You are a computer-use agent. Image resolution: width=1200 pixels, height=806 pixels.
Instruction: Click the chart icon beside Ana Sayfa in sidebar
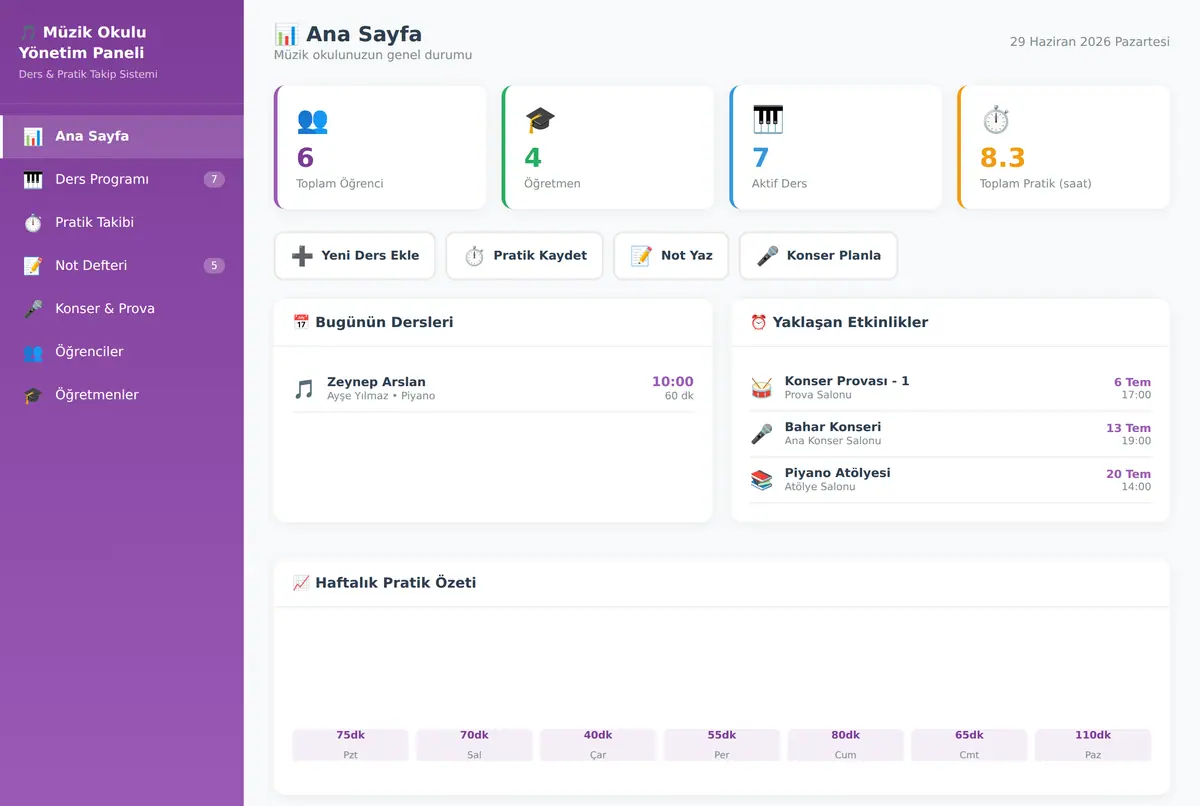[x=33, y=137]
